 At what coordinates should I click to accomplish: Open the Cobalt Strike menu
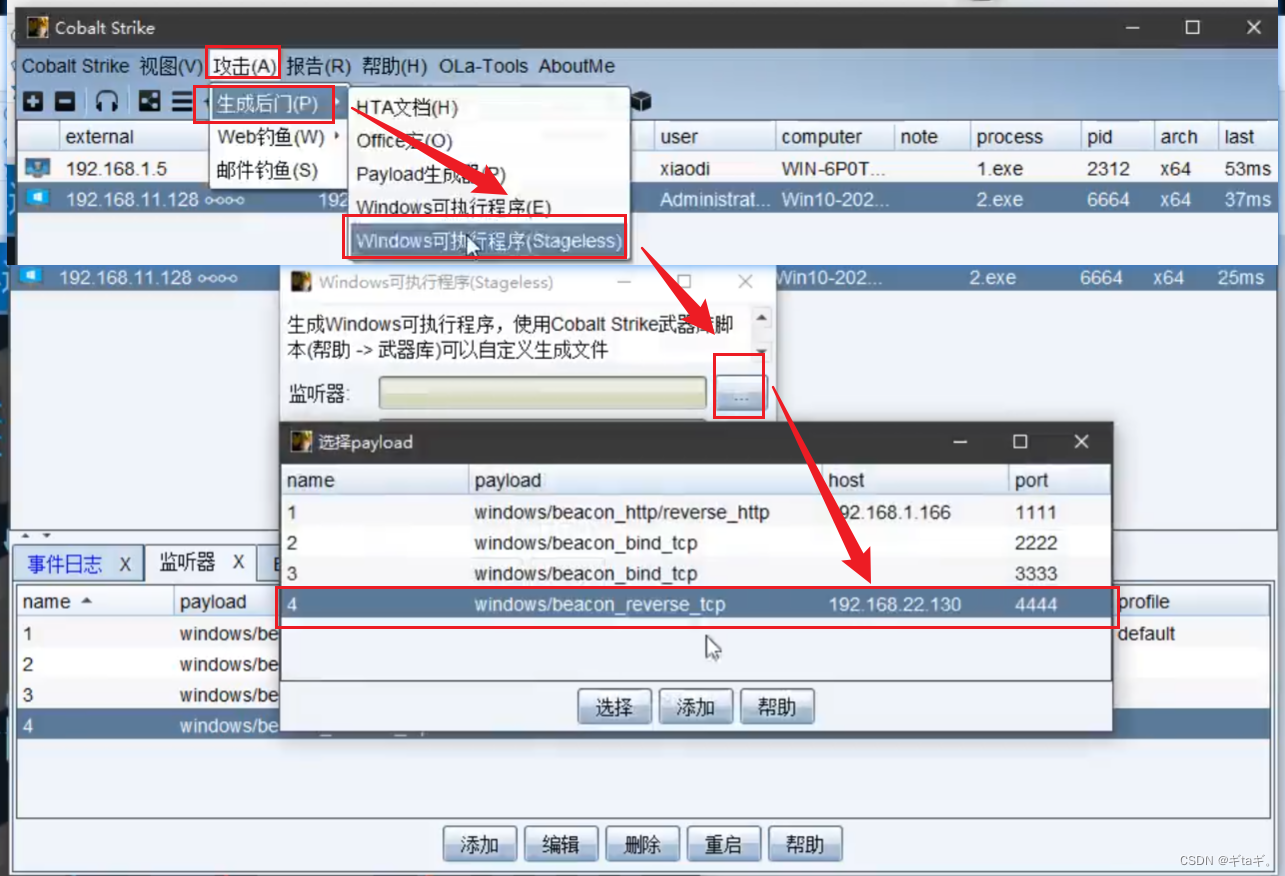(x=75, y=66)
